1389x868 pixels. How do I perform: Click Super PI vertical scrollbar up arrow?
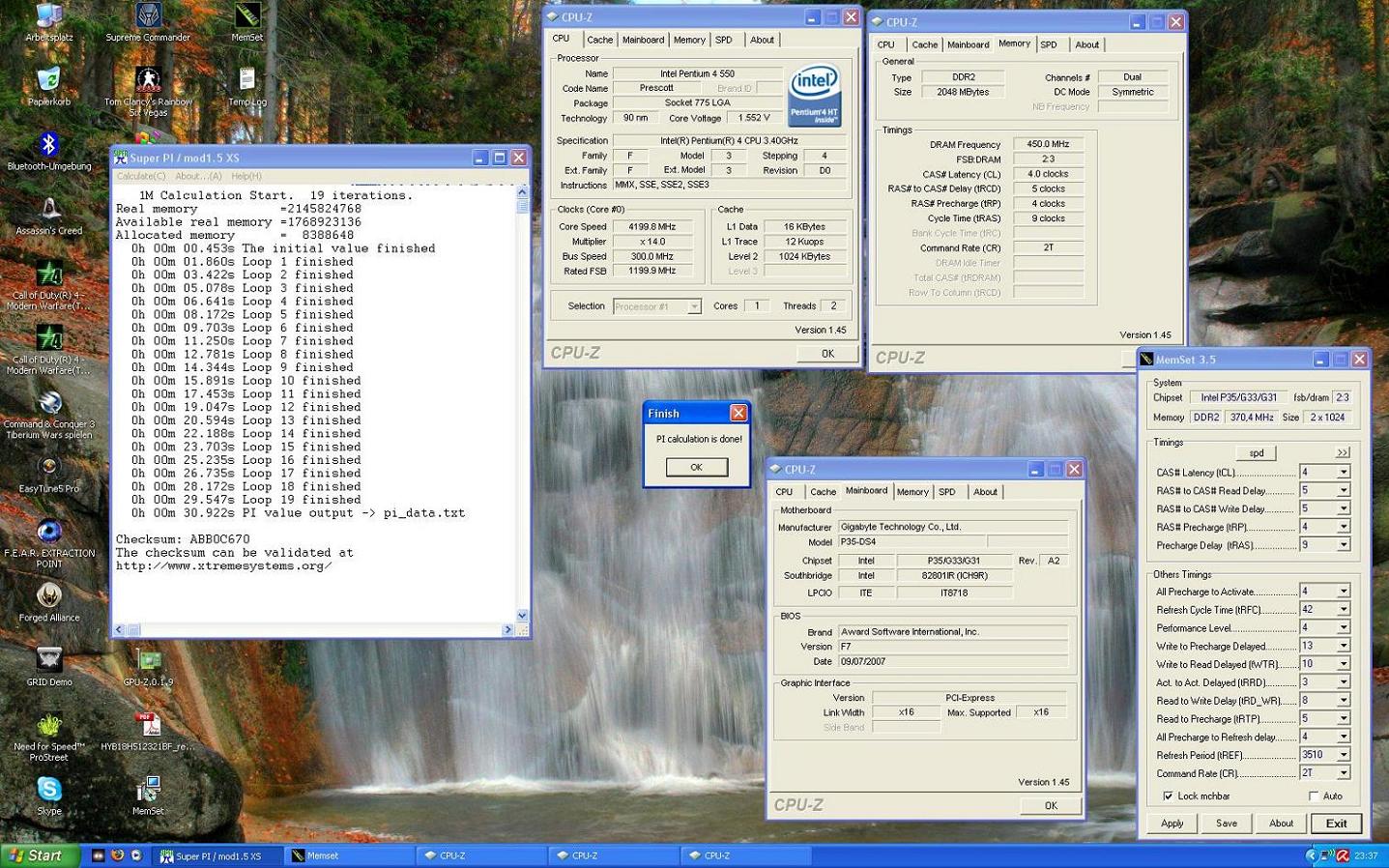click(522, 192)
